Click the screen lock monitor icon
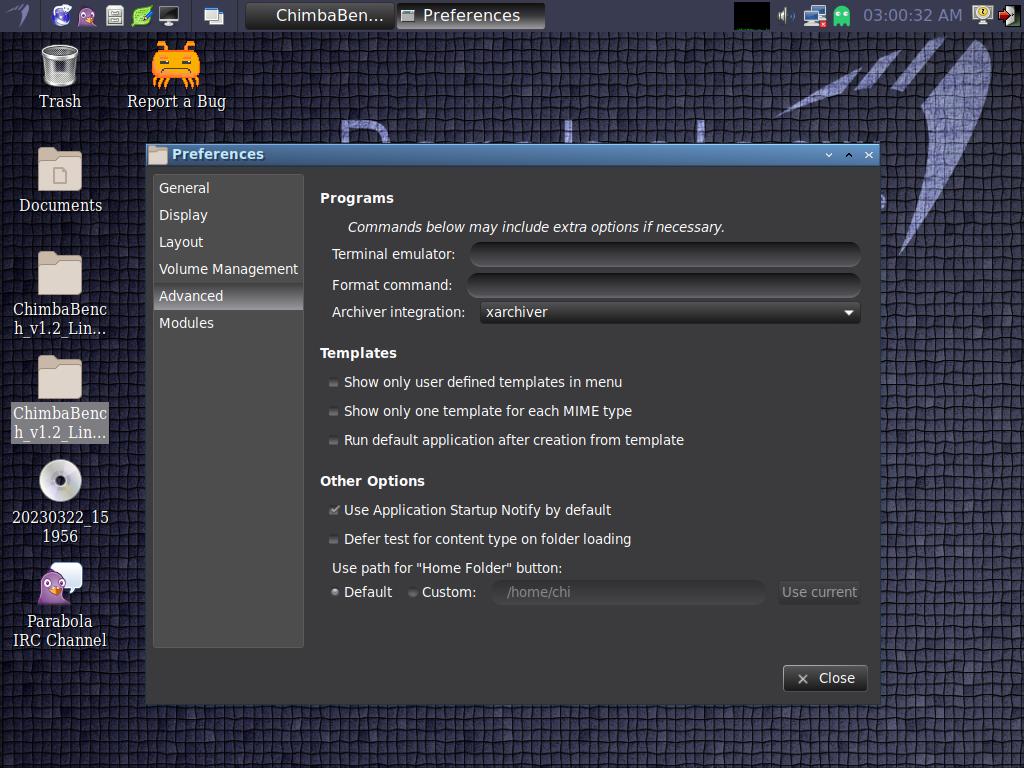 (982, 14)
